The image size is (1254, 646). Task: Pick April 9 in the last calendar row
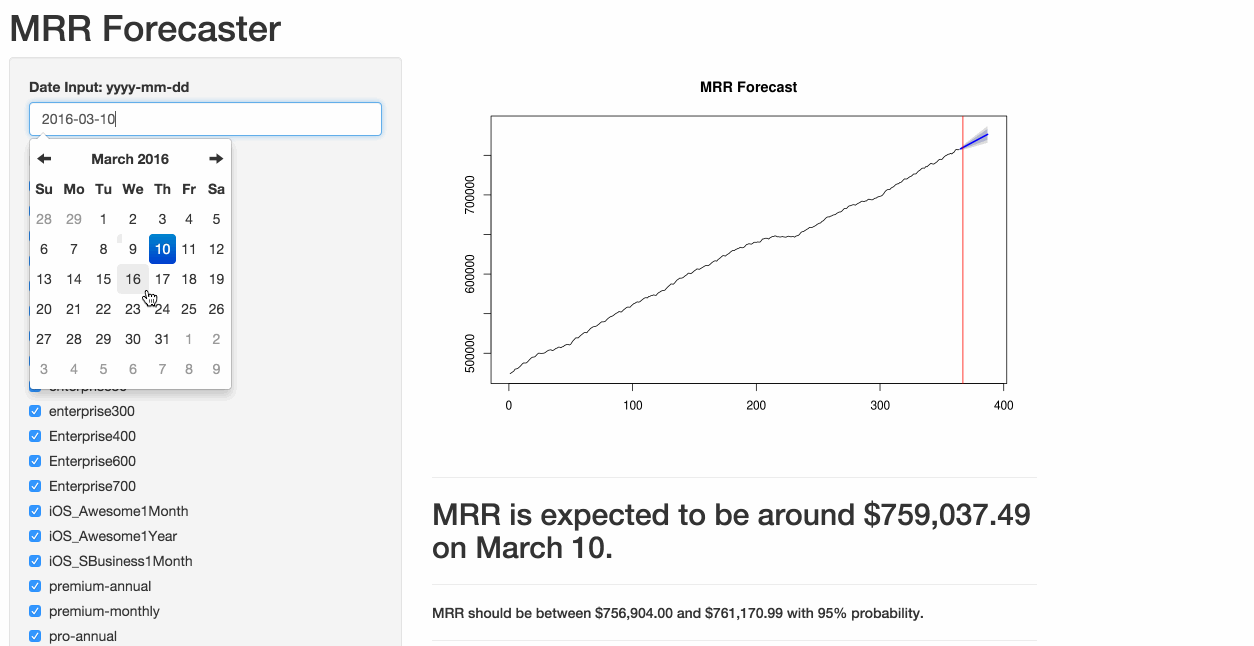pos(216,369)
